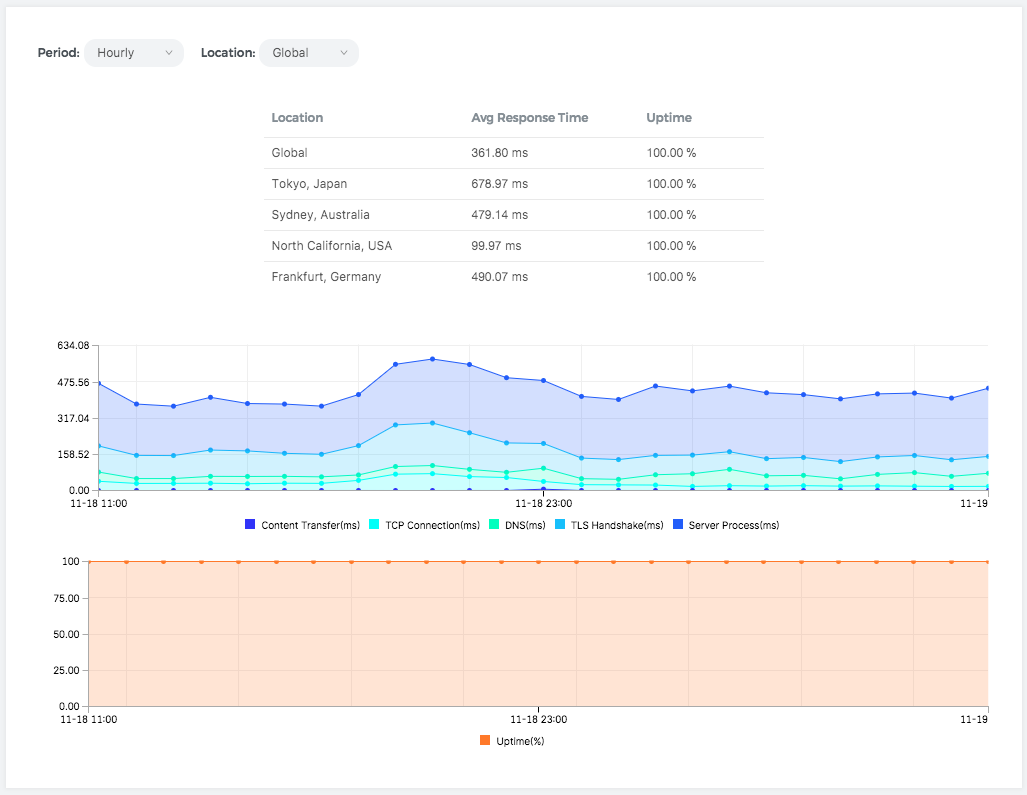Toggle the Uptime(%) legend icon
Screen dimensions: 1027x795
pyautogui.click(x=485, y=741)
